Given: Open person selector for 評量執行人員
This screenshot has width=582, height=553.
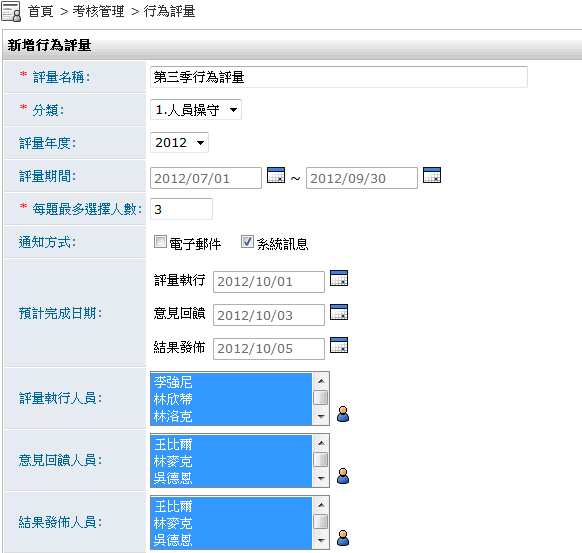Looking at the screenshot, I should point(343,414).
